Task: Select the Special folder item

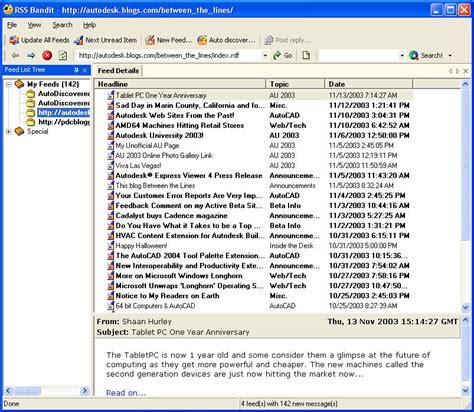Action: (38, 131)
